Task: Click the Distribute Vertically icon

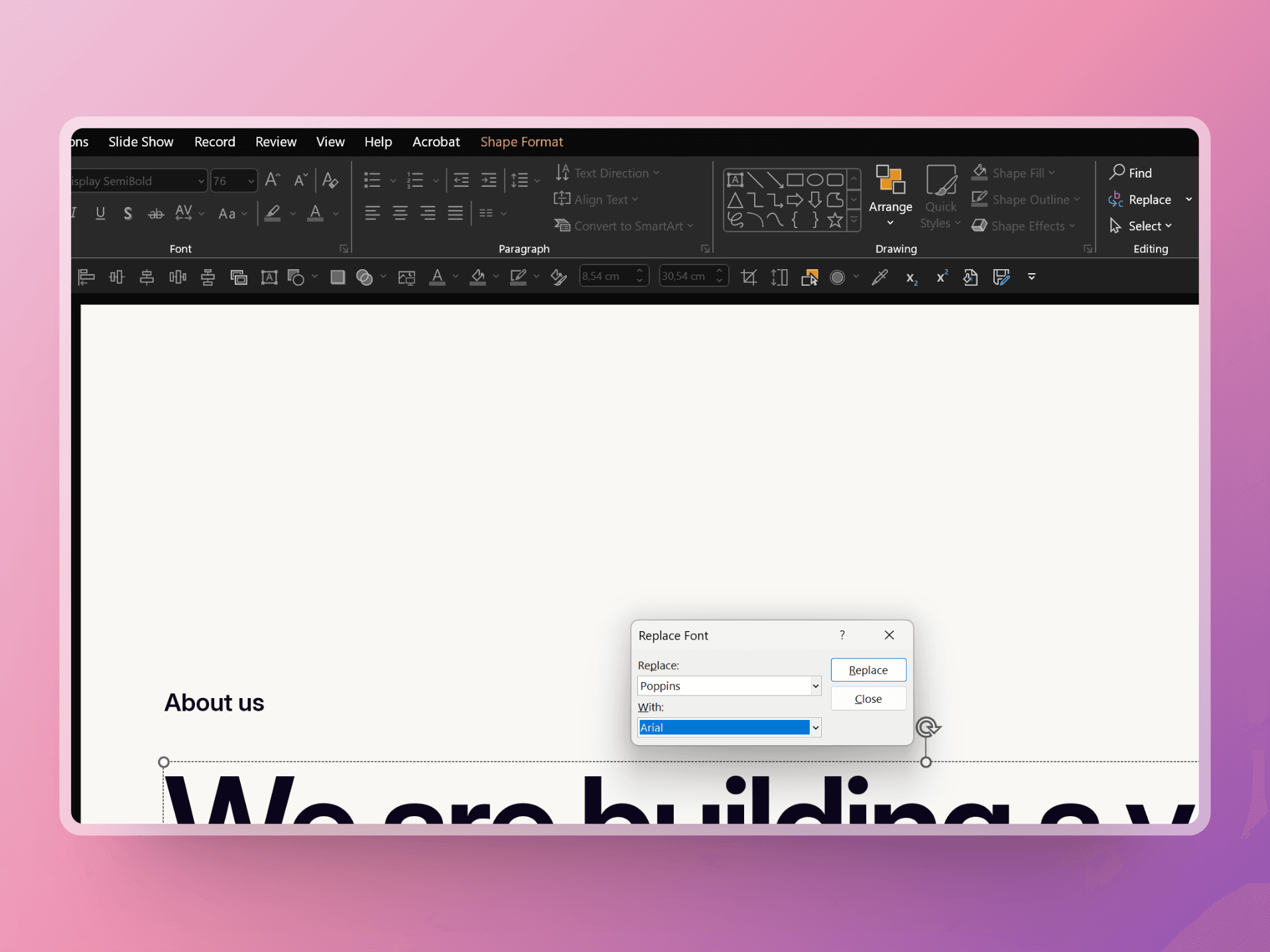Action: 208,277
